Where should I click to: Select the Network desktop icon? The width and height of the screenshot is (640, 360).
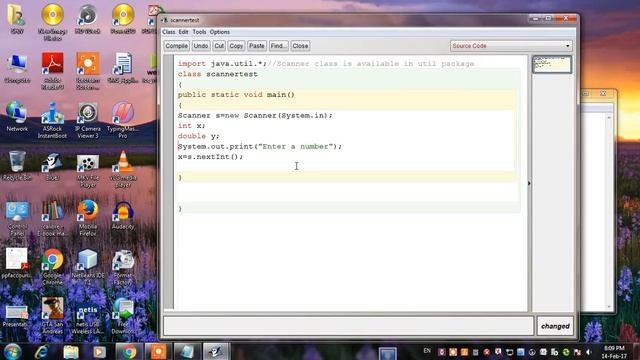point(17,116)
